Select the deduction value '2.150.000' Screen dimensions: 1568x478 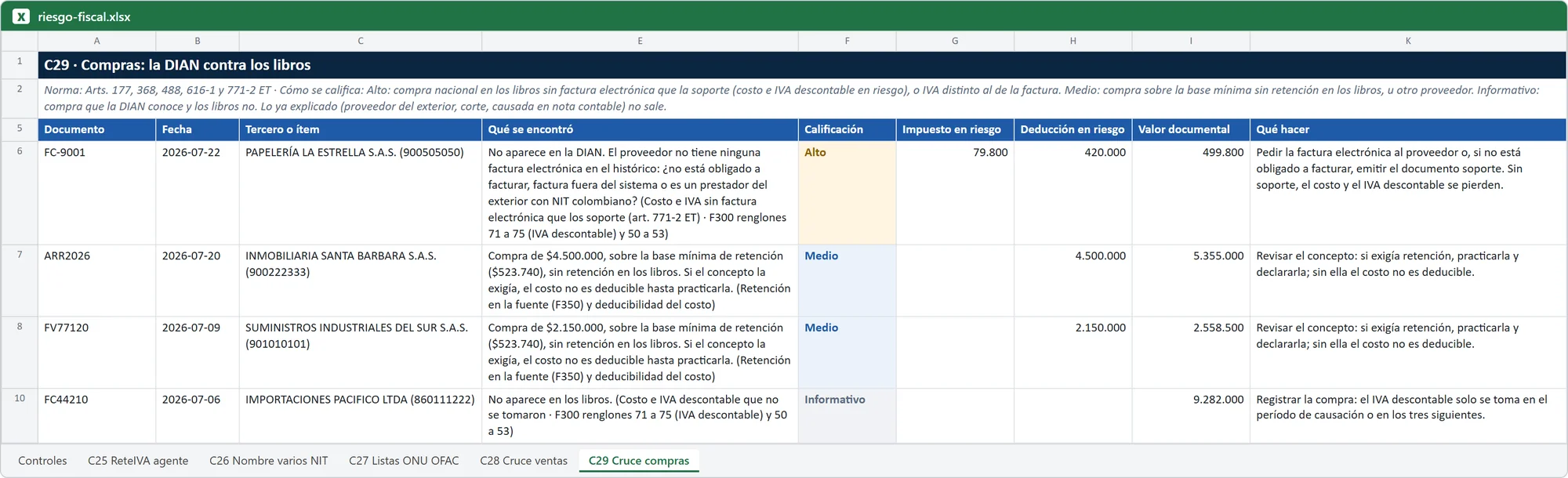[x=1073, y=352]
